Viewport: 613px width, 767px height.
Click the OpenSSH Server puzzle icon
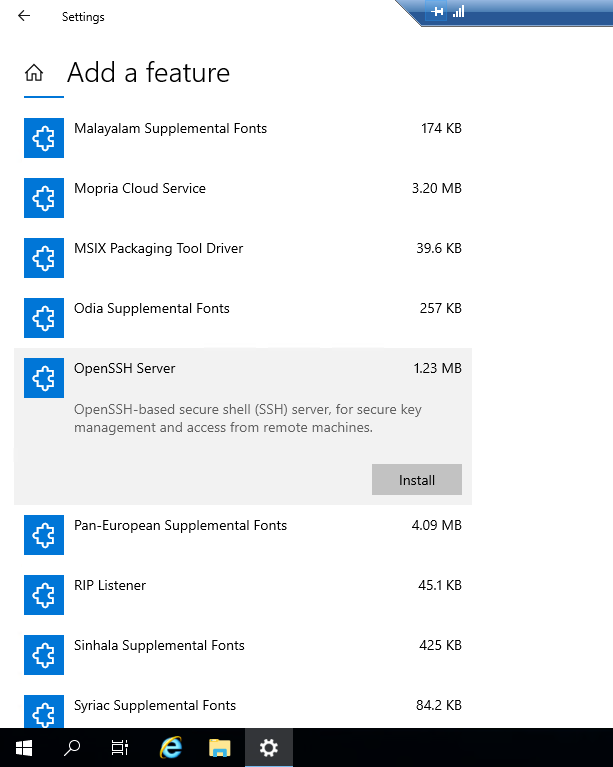pos(44,378)
